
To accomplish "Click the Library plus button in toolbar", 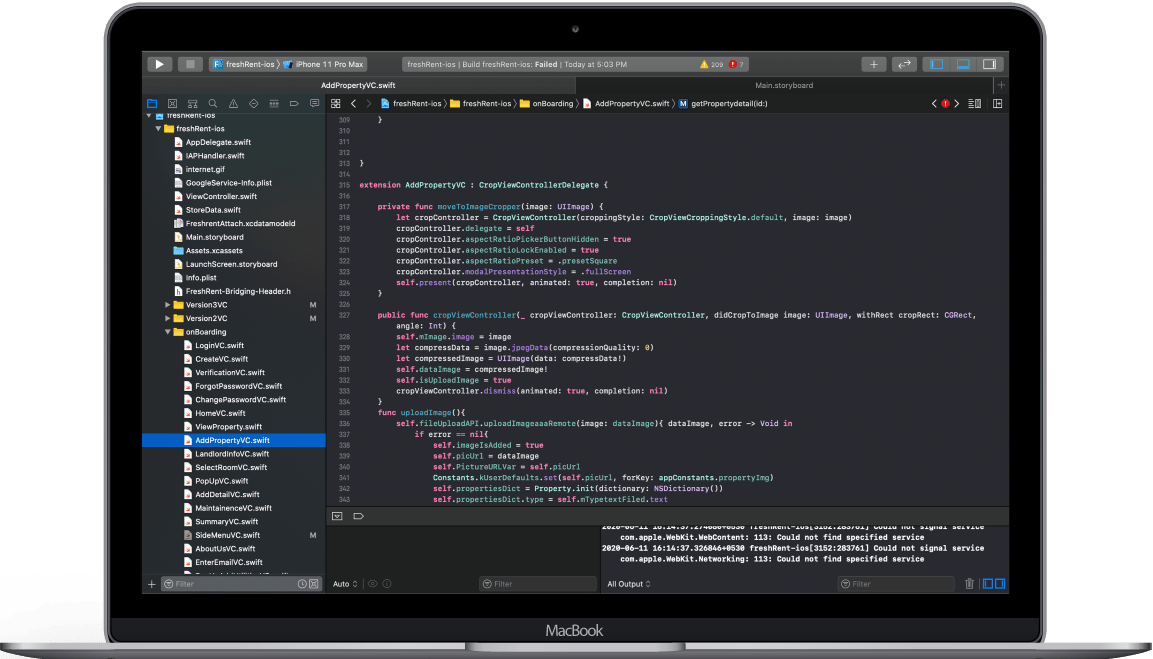I will point(874,64).
